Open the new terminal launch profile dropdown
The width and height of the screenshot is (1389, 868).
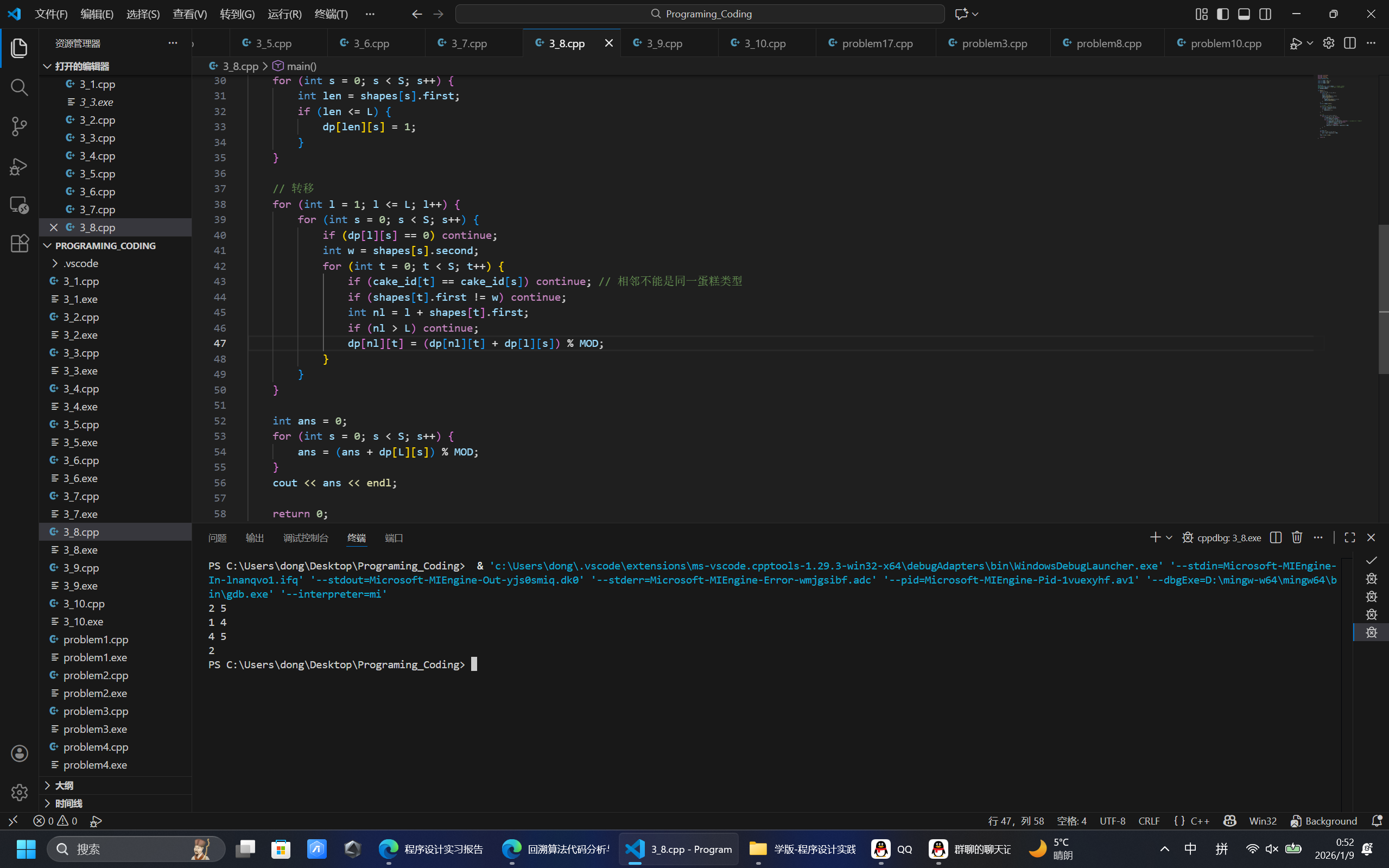click(1169, 537)
